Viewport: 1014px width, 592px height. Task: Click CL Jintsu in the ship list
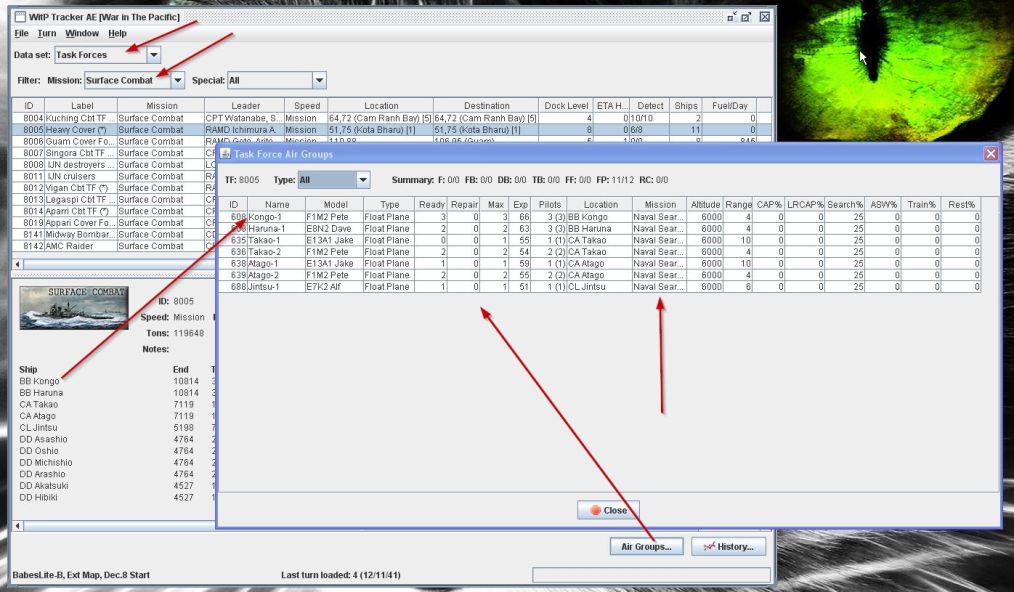point(38,428)
